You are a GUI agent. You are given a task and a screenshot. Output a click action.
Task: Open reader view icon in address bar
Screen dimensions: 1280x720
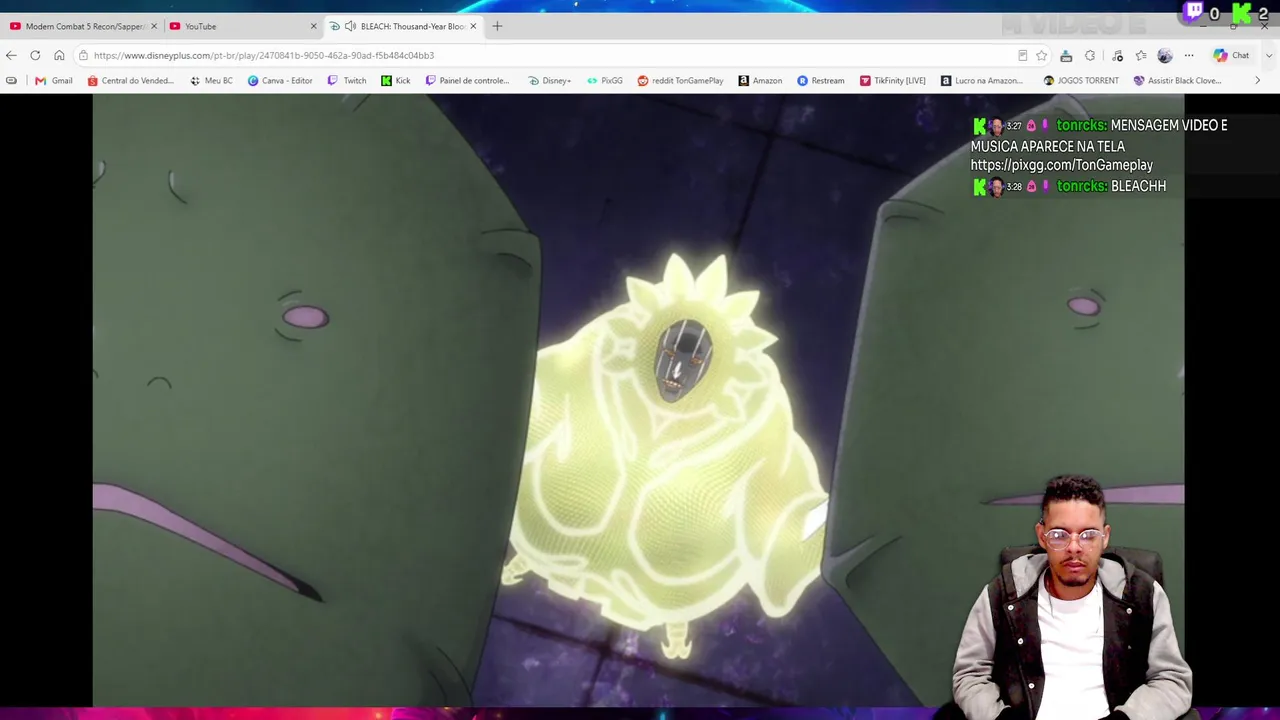(x=1022, y=55)
